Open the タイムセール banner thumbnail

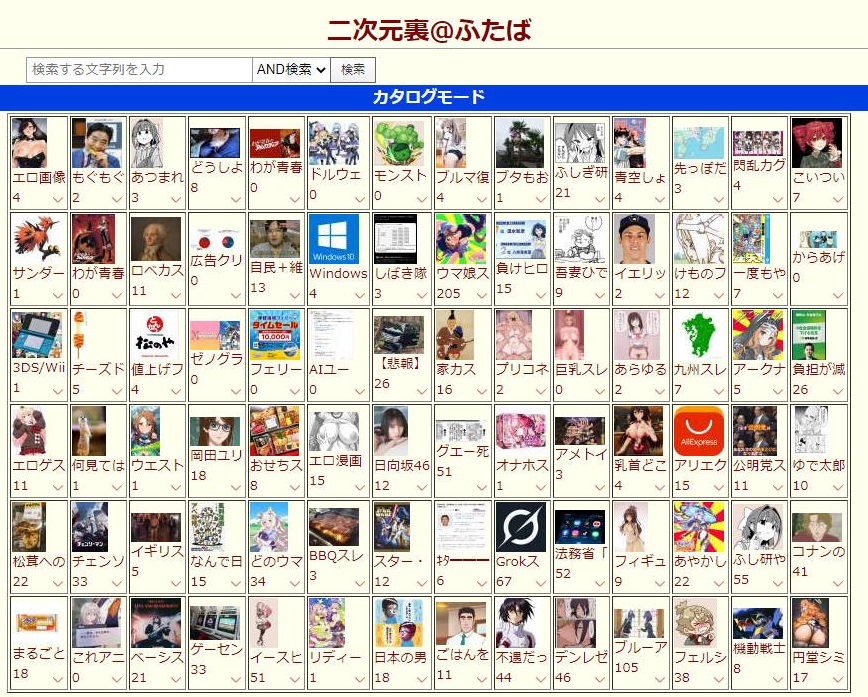click(x=274, y=335)
